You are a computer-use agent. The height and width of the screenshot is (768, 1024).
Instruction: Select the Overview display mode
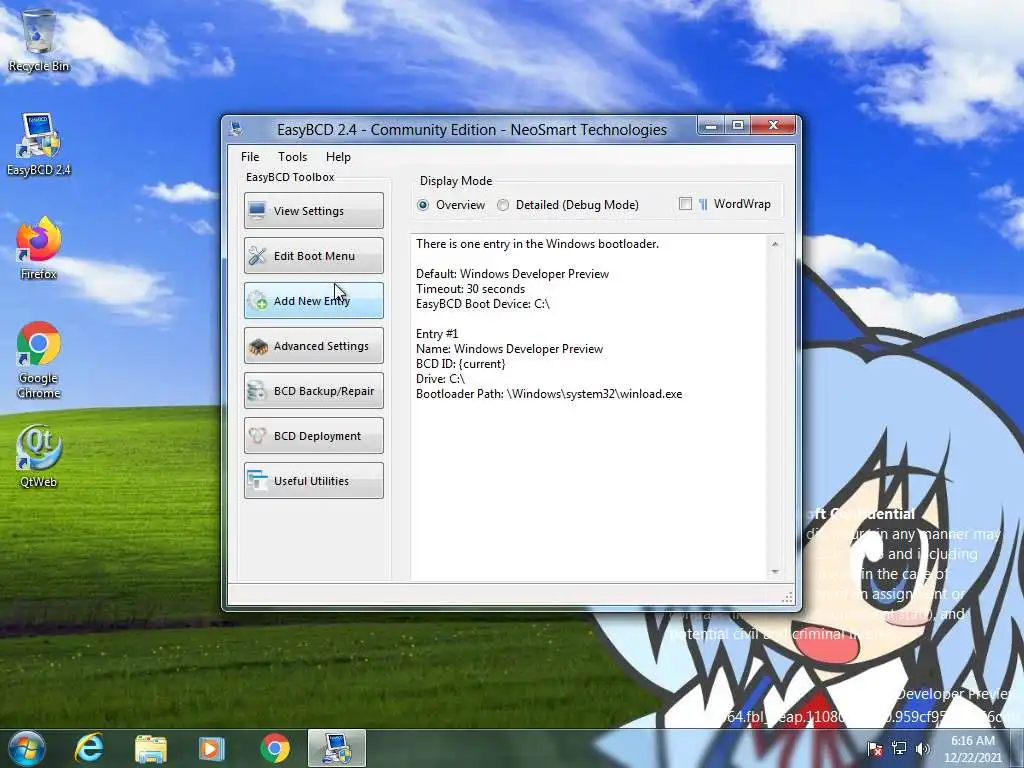click(451, 205)
